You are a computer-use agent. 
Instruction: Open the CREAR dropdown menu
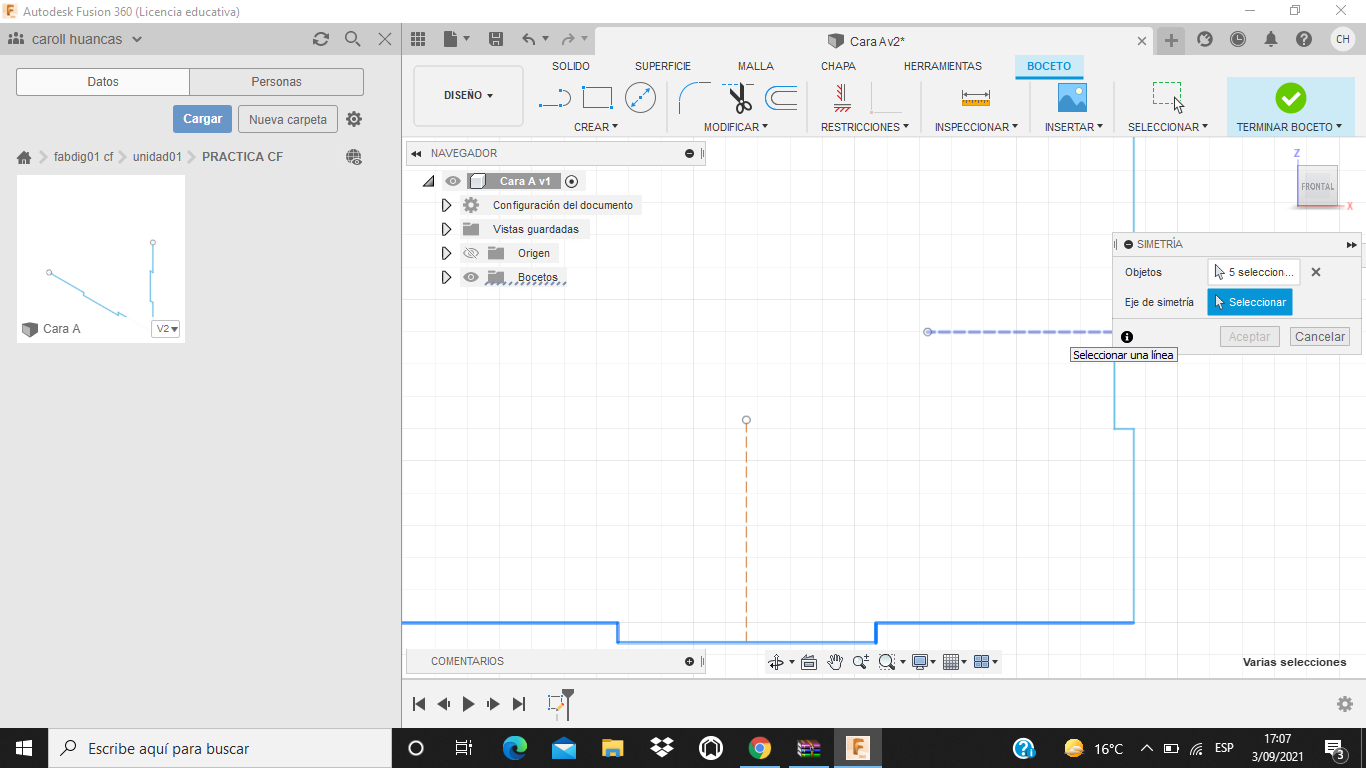coord(596,127)
